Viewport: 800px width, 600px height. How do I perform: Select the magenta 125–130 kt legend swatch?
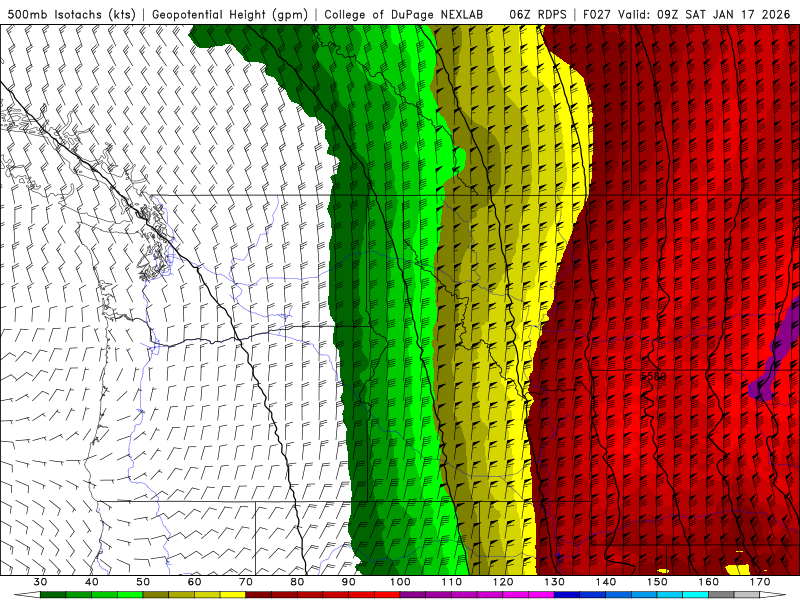(541, 594)
